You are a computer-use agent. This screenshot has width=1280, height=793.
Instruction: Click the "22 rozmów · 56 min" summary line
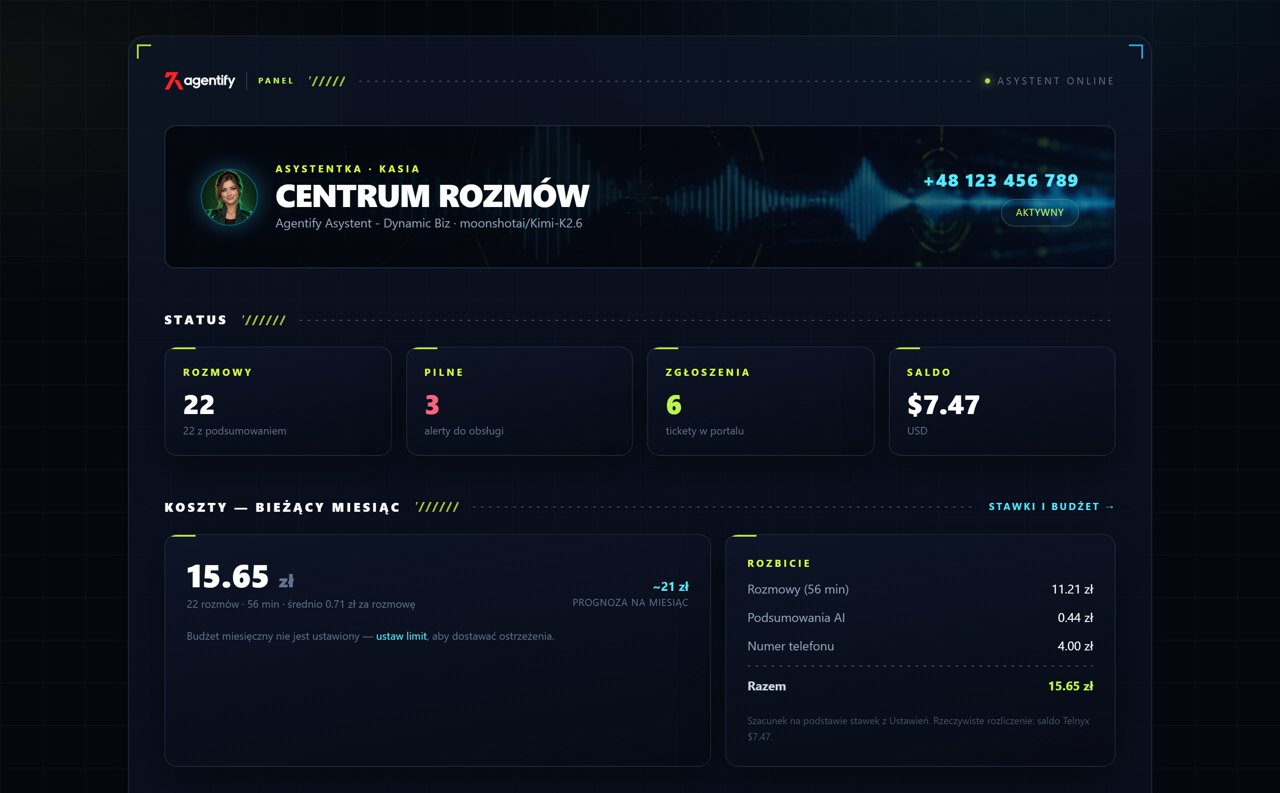(x=301, y=604)
